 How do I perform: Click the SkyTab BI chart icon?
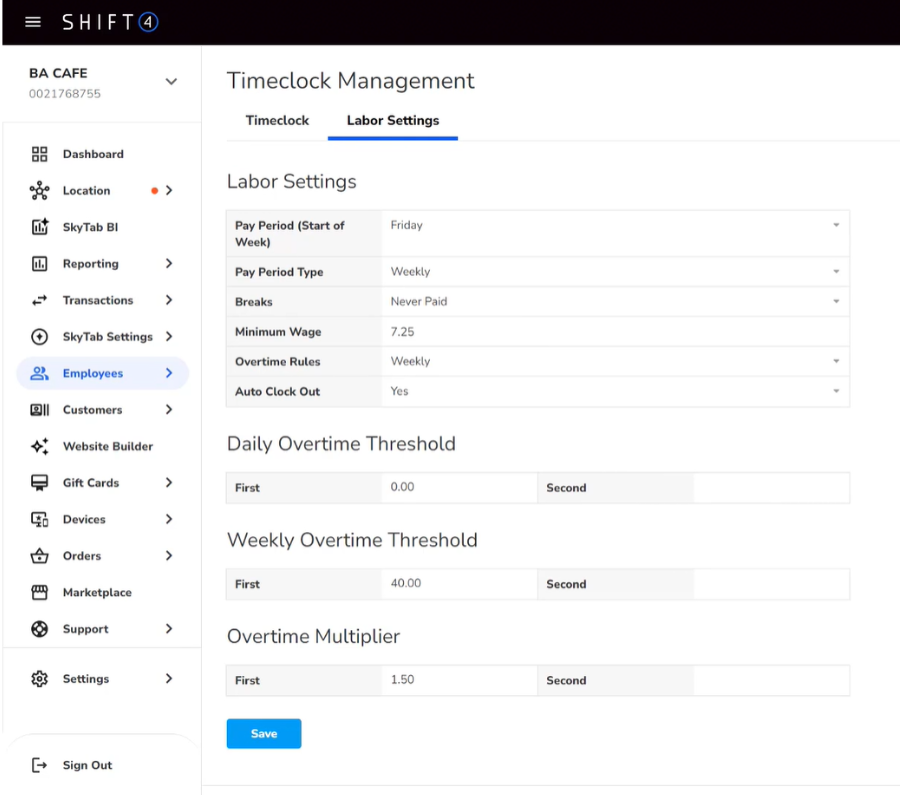(40, 227)
